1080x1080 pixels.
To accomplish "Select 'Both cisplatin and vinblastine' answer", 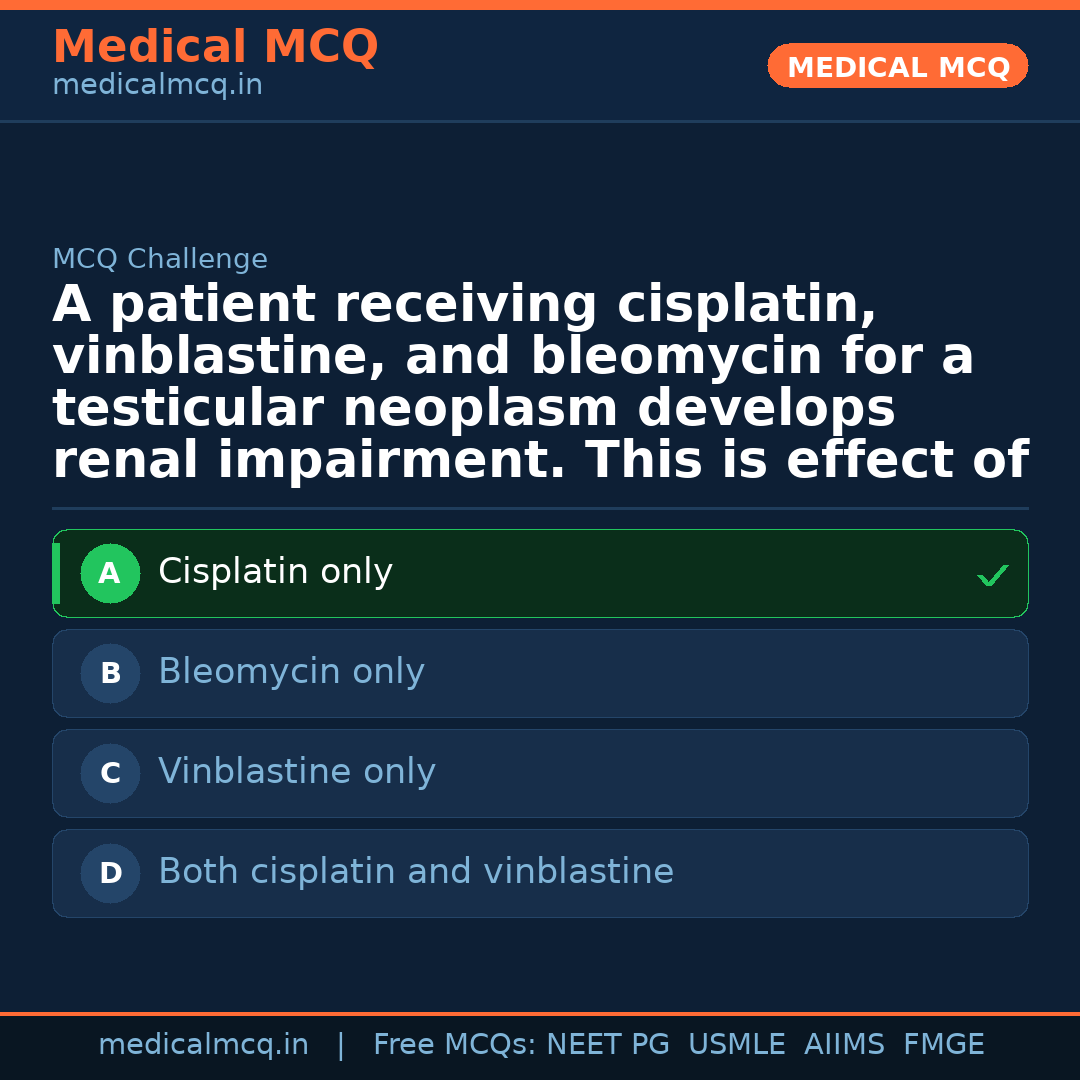I will (416, 872).
